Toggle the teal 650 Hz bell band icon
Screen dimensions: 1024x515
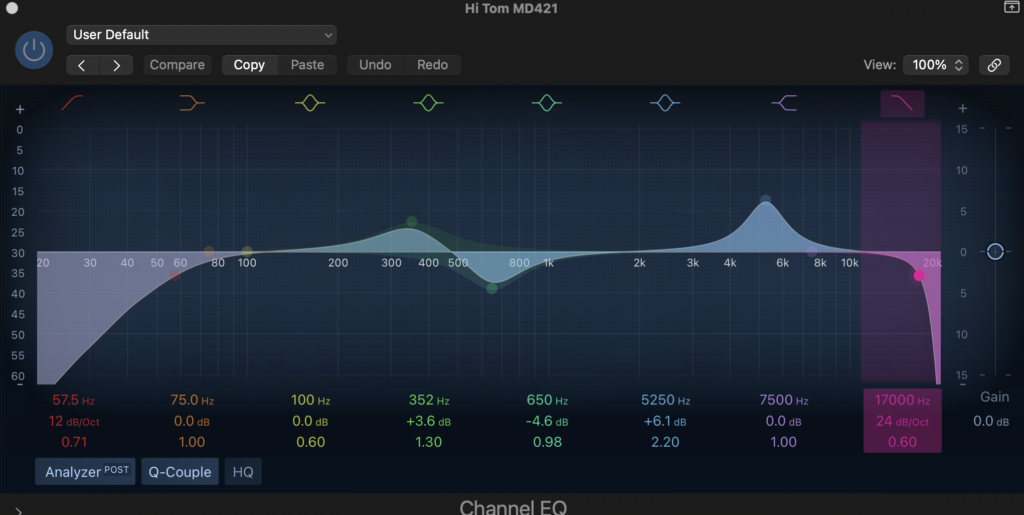(x=546, y=103)
